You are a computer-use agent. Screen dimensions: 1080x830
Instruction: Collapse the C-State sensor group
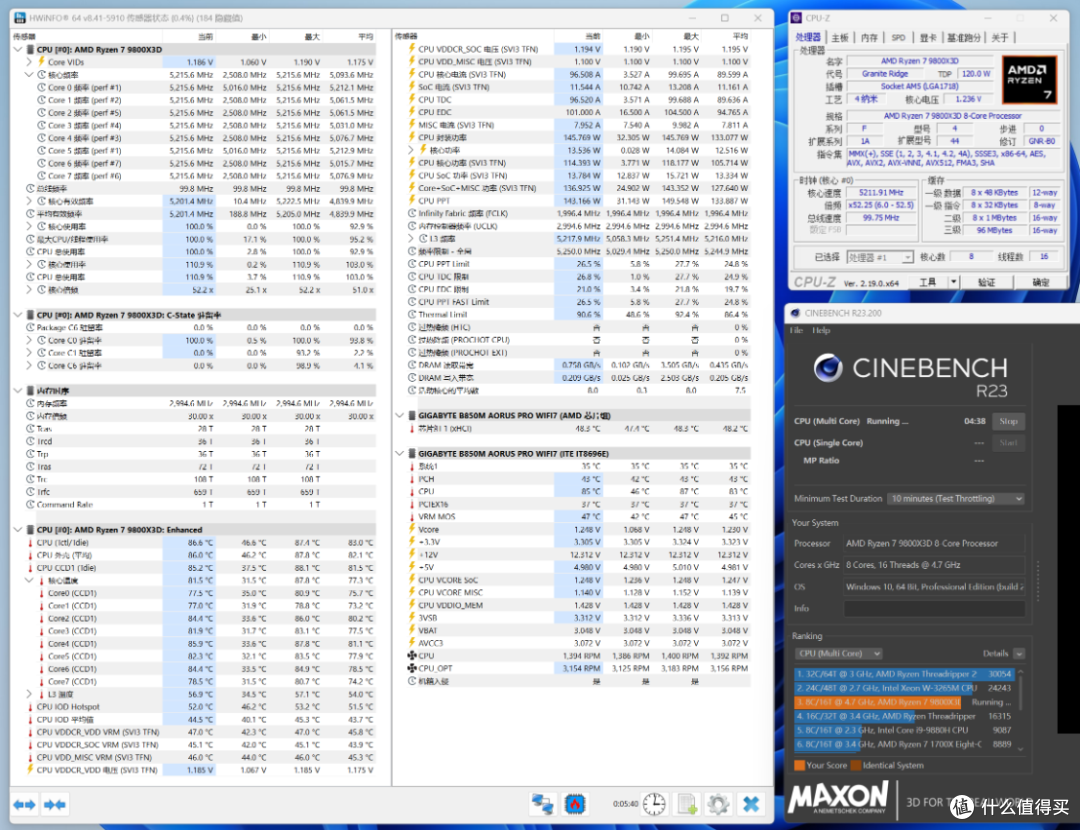(18, 315)
